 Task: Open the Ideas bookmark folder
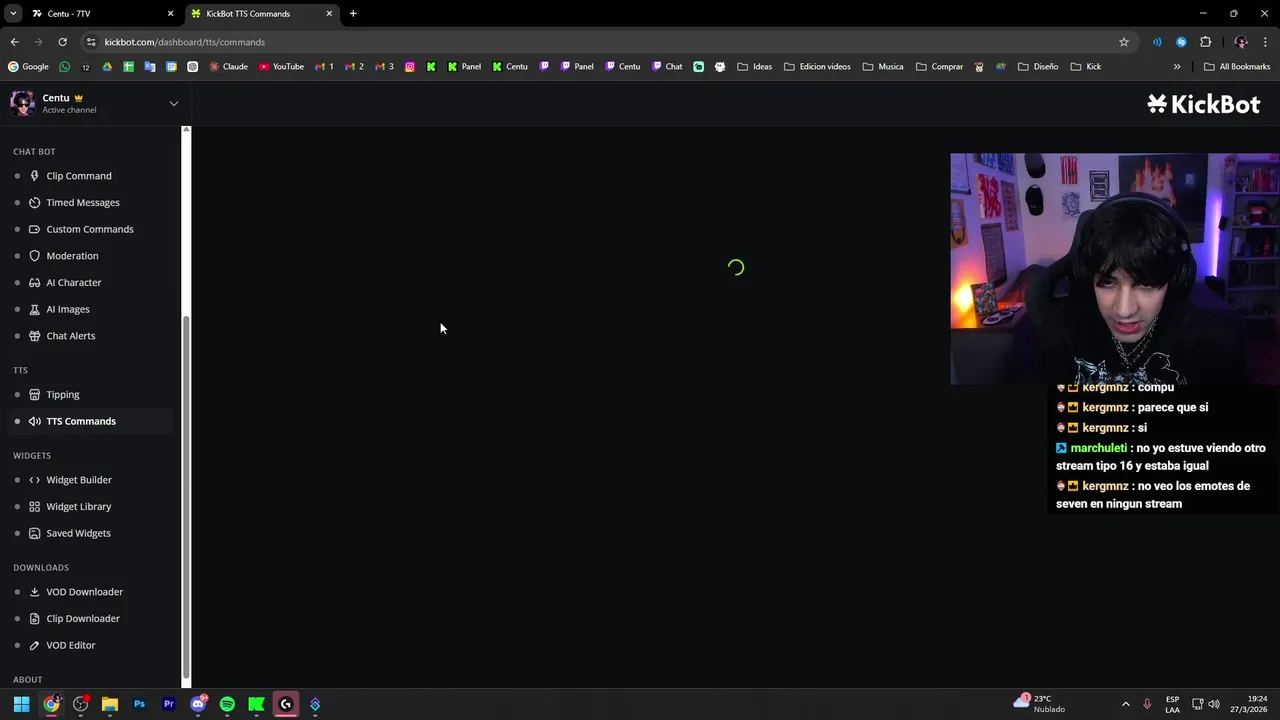click(755, 67)
